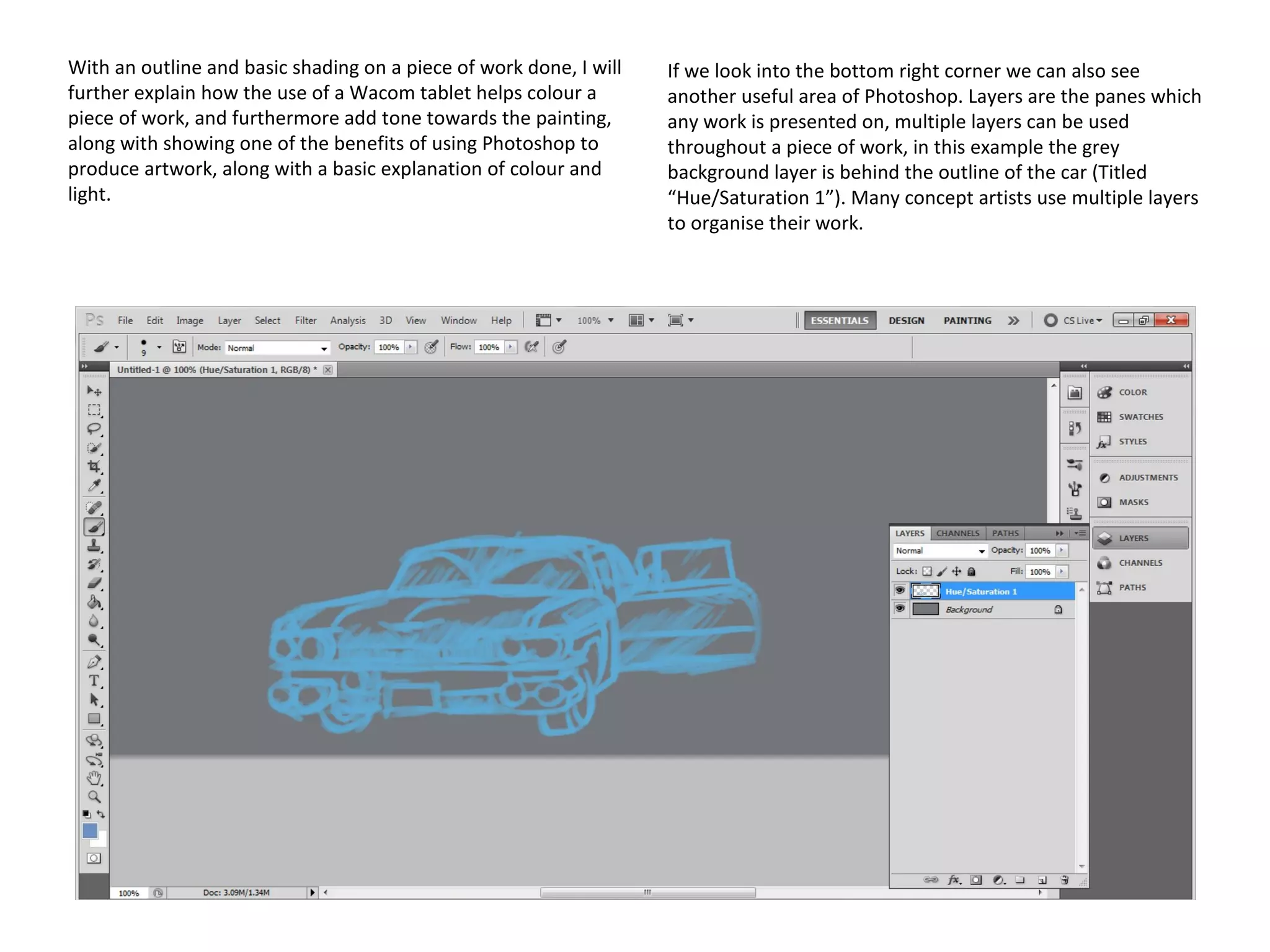
Task: Switch to the Painting workspace
Action: [x=967, y=320]
